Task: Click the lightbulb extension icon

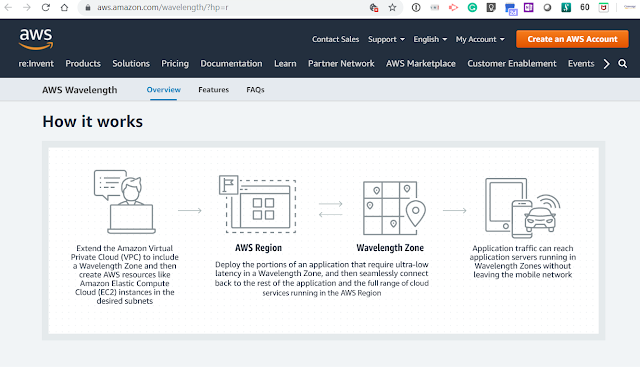Action: (x=491, y=7)
